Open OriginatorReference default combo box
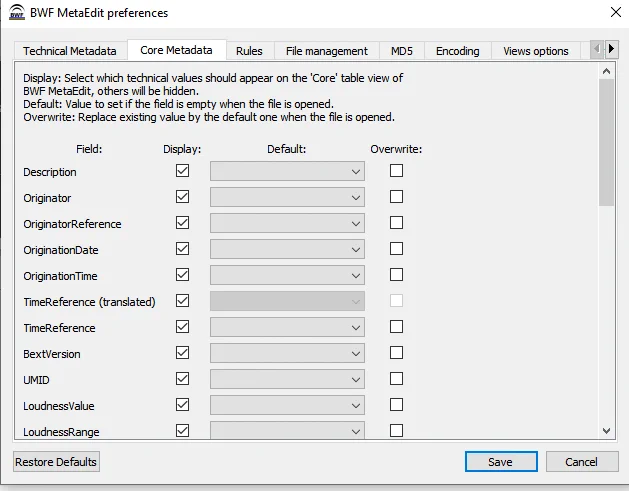The width and height of the screenshot is (629, 491). pyautogui.click(x=287, y=223)
